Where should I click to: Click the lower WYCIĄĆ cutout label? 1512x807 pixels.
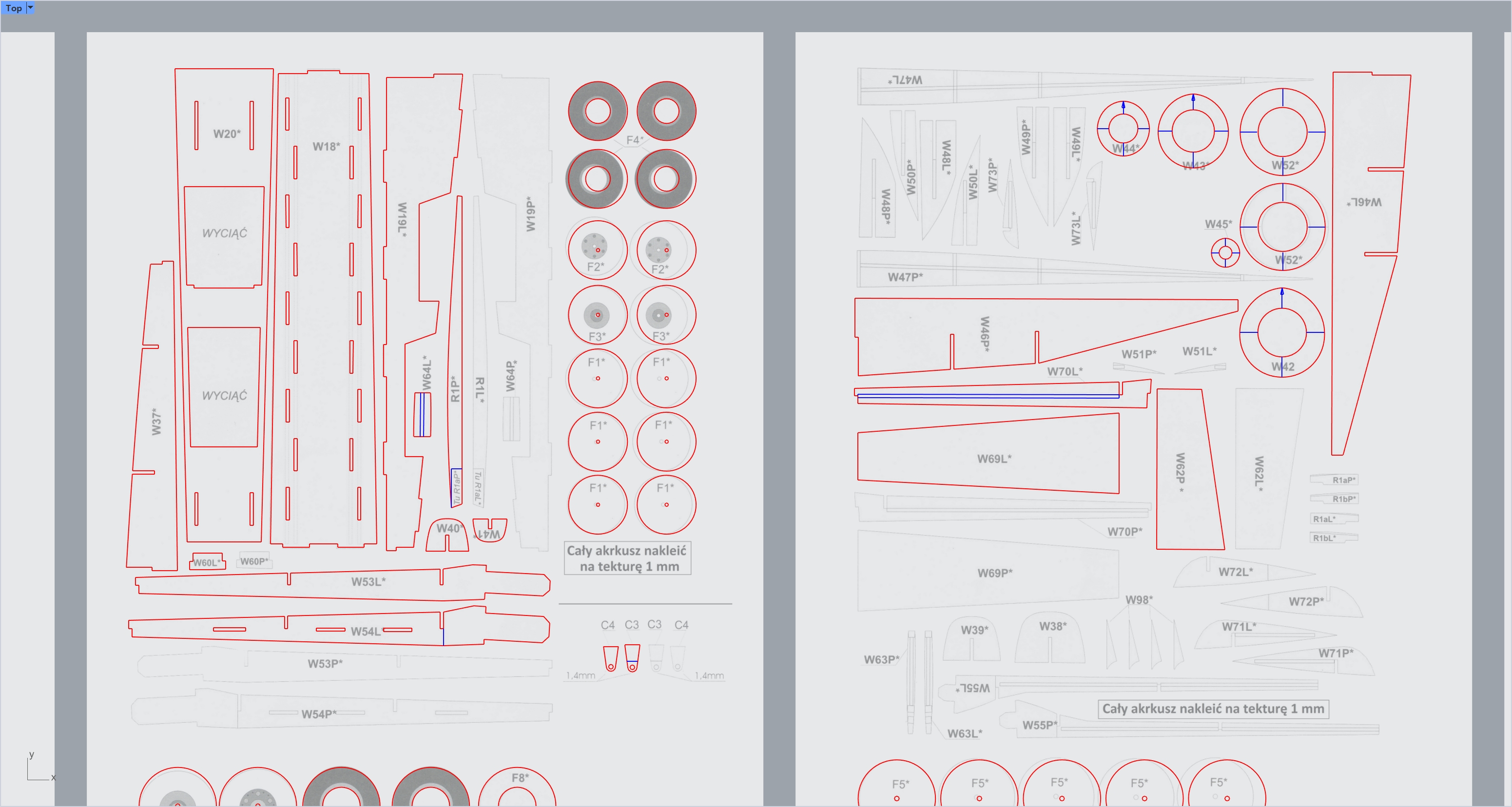tap(224, 396)
